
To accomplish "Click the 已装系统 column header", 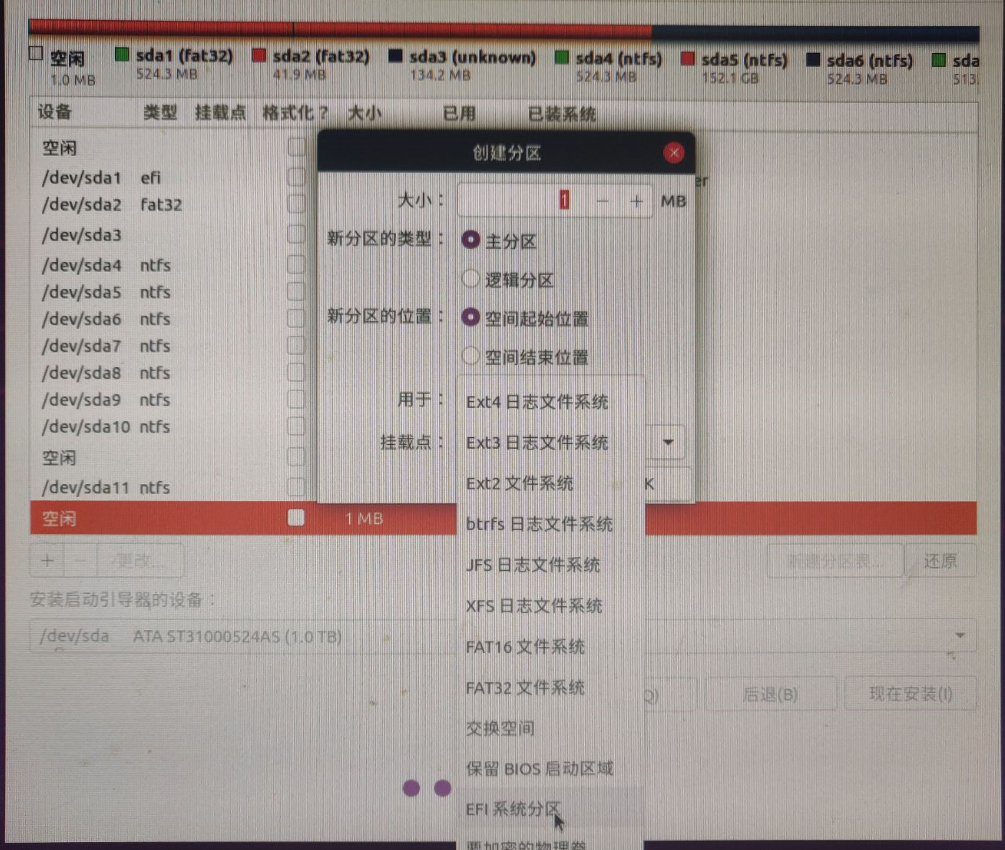I will pos(561,114).
